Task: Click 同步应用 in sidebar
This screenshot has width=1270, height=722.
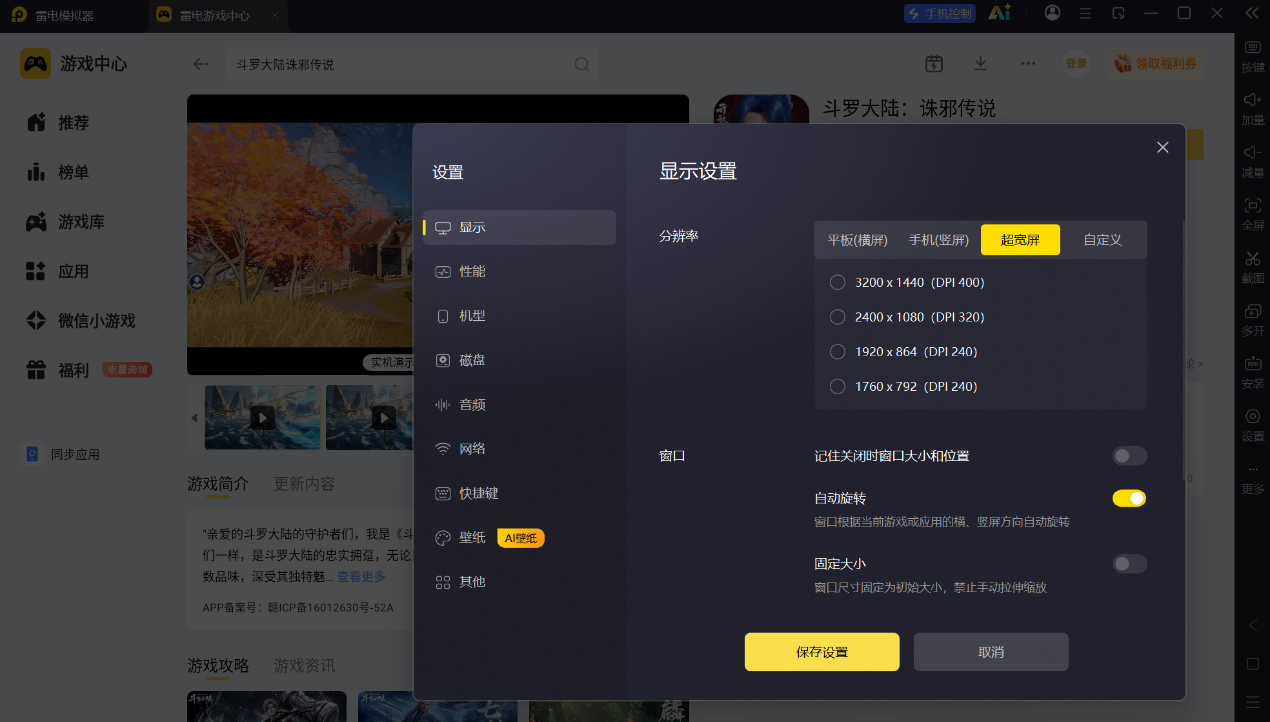Action: pos(63,454)
